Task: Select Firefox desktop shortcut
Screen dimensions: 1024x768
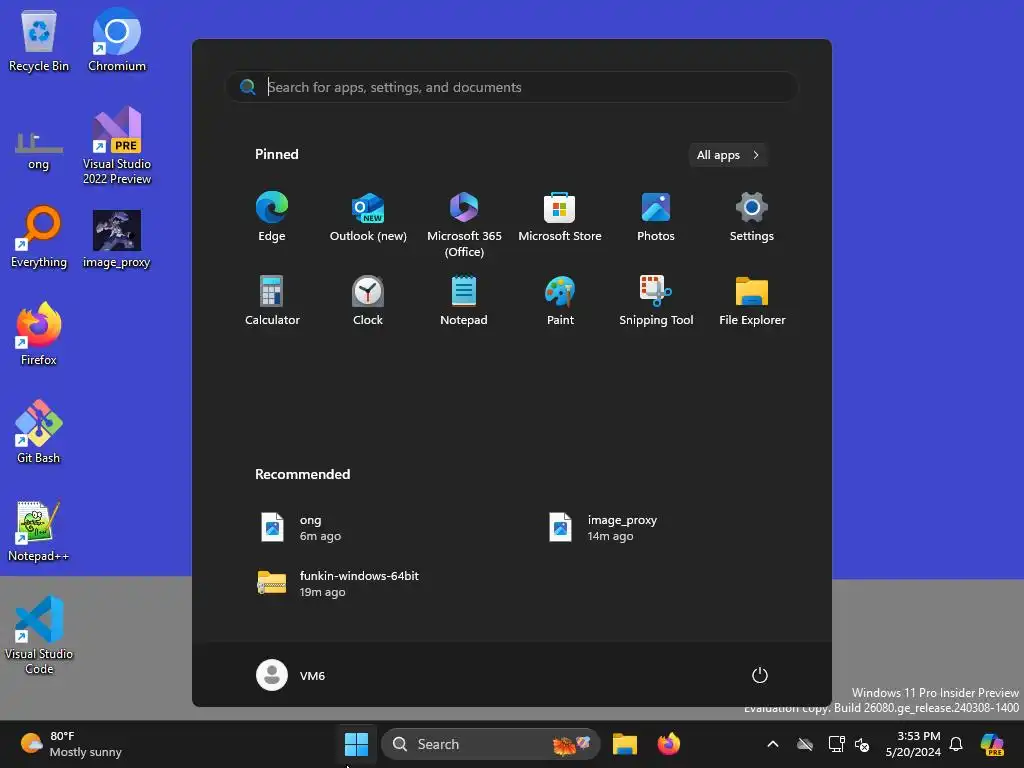Action: (39, 334)
